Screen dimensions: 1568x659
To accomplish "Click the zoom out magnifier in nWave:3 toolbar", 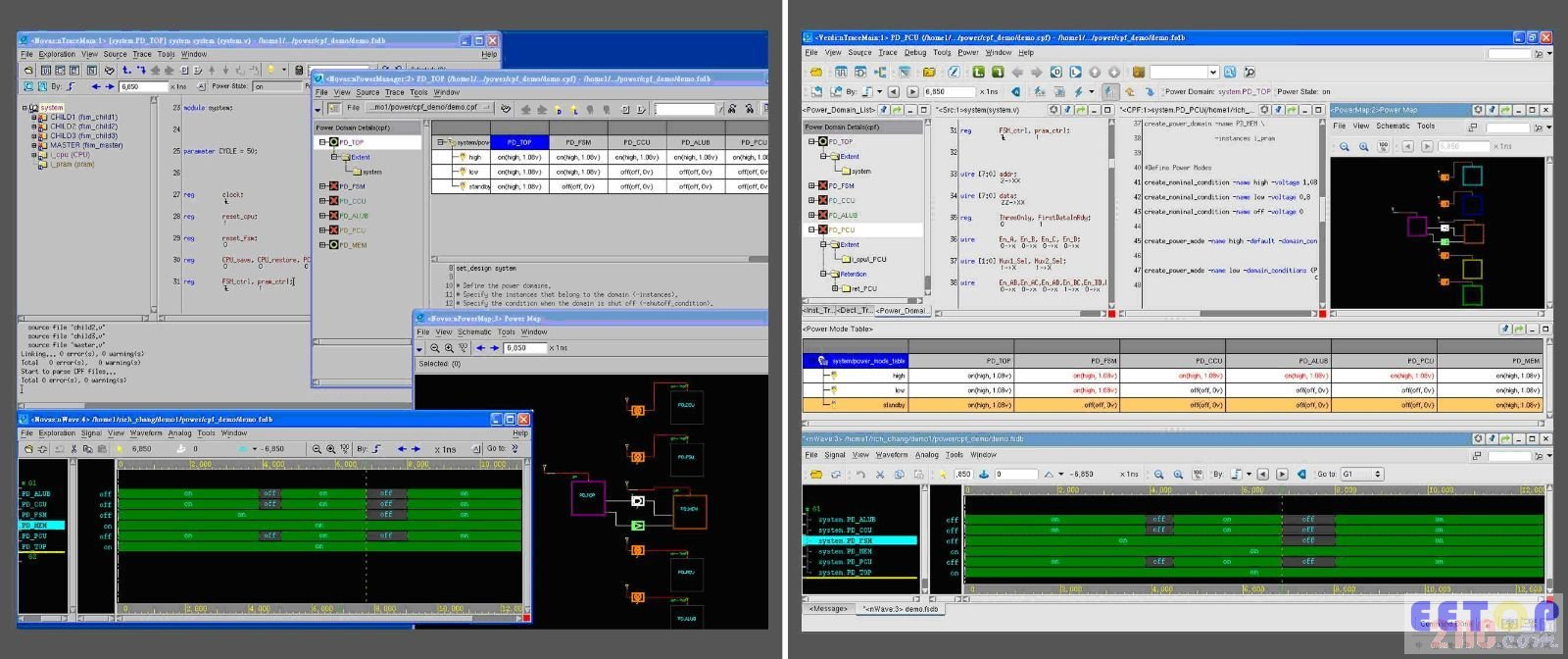I will (1158, 475).
